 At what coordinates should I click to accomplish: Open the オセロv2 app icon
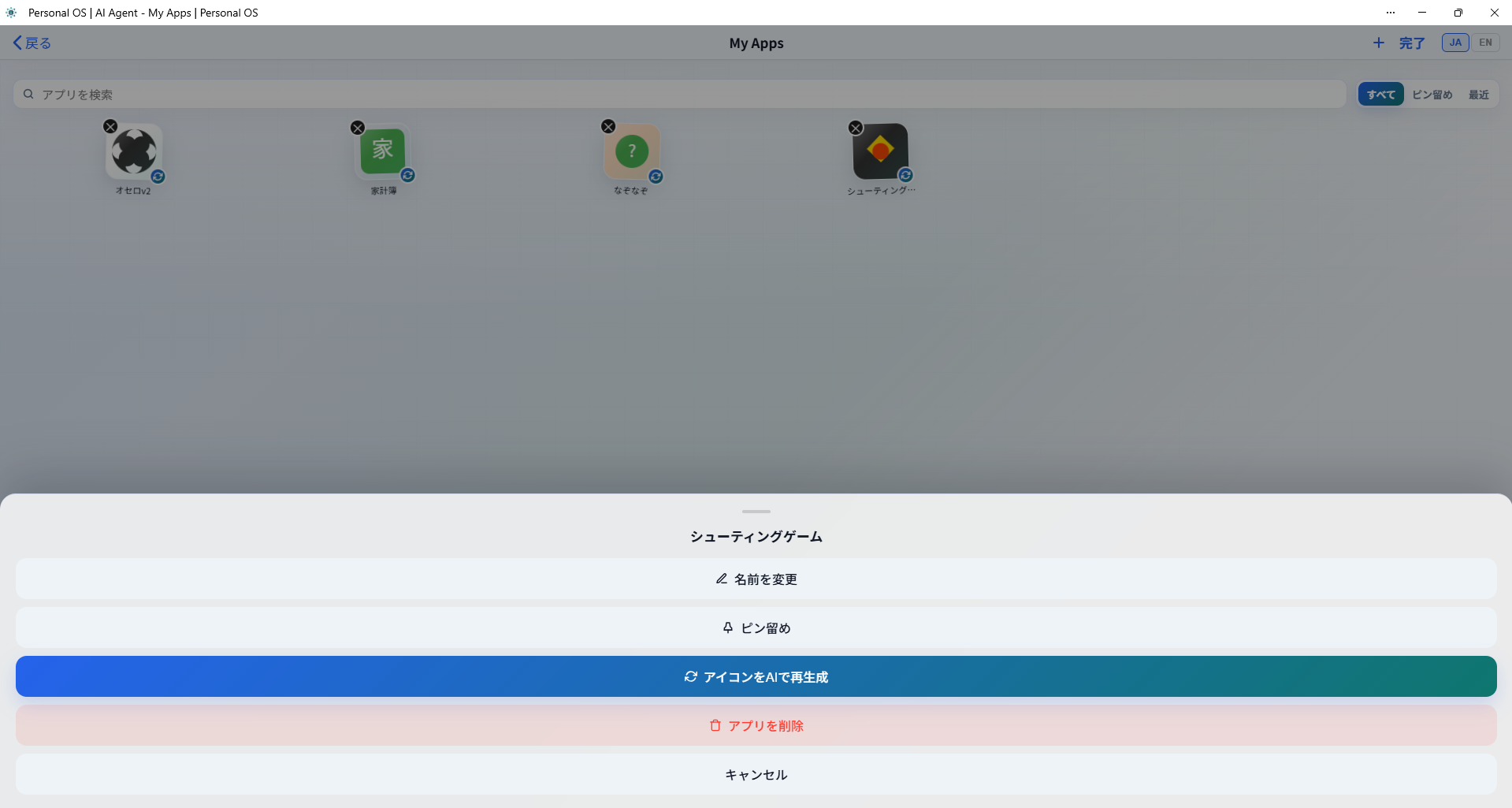coord(134,151)
